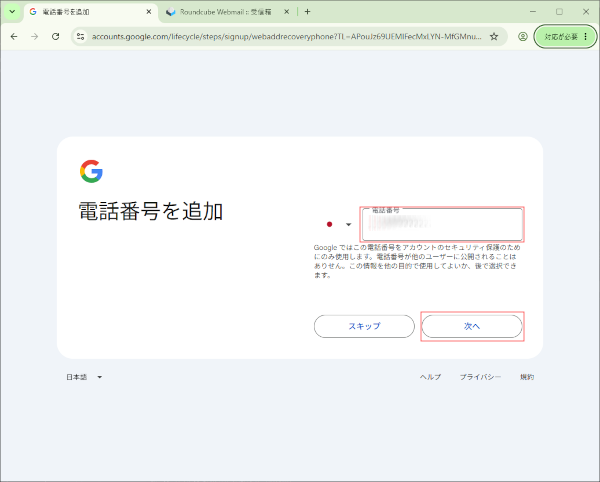Focus the 電話番号 input field
Image resolution: width=600 pixels, height=482 pixels.
click(442, 225)
